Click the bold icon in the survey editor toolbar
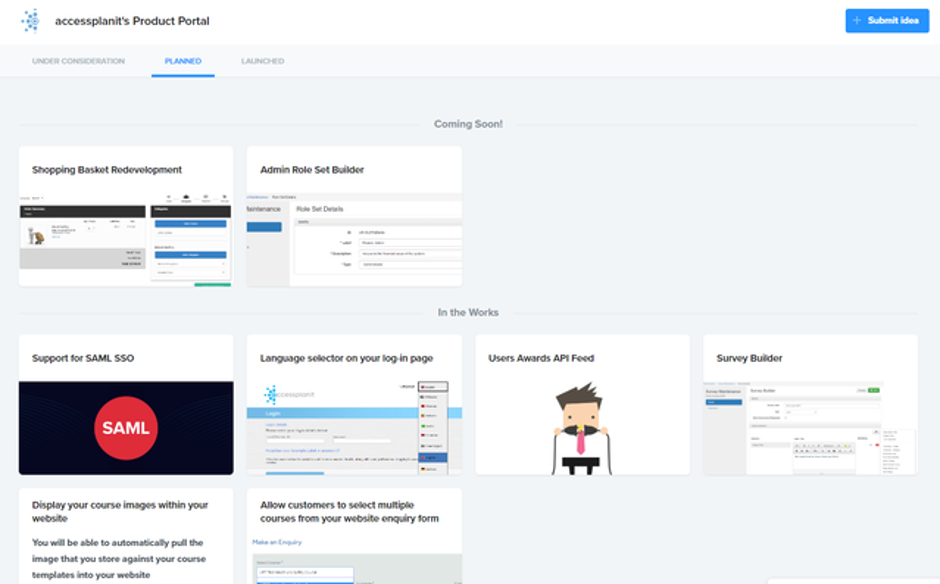The image size is (940, 584). [804, 445]
